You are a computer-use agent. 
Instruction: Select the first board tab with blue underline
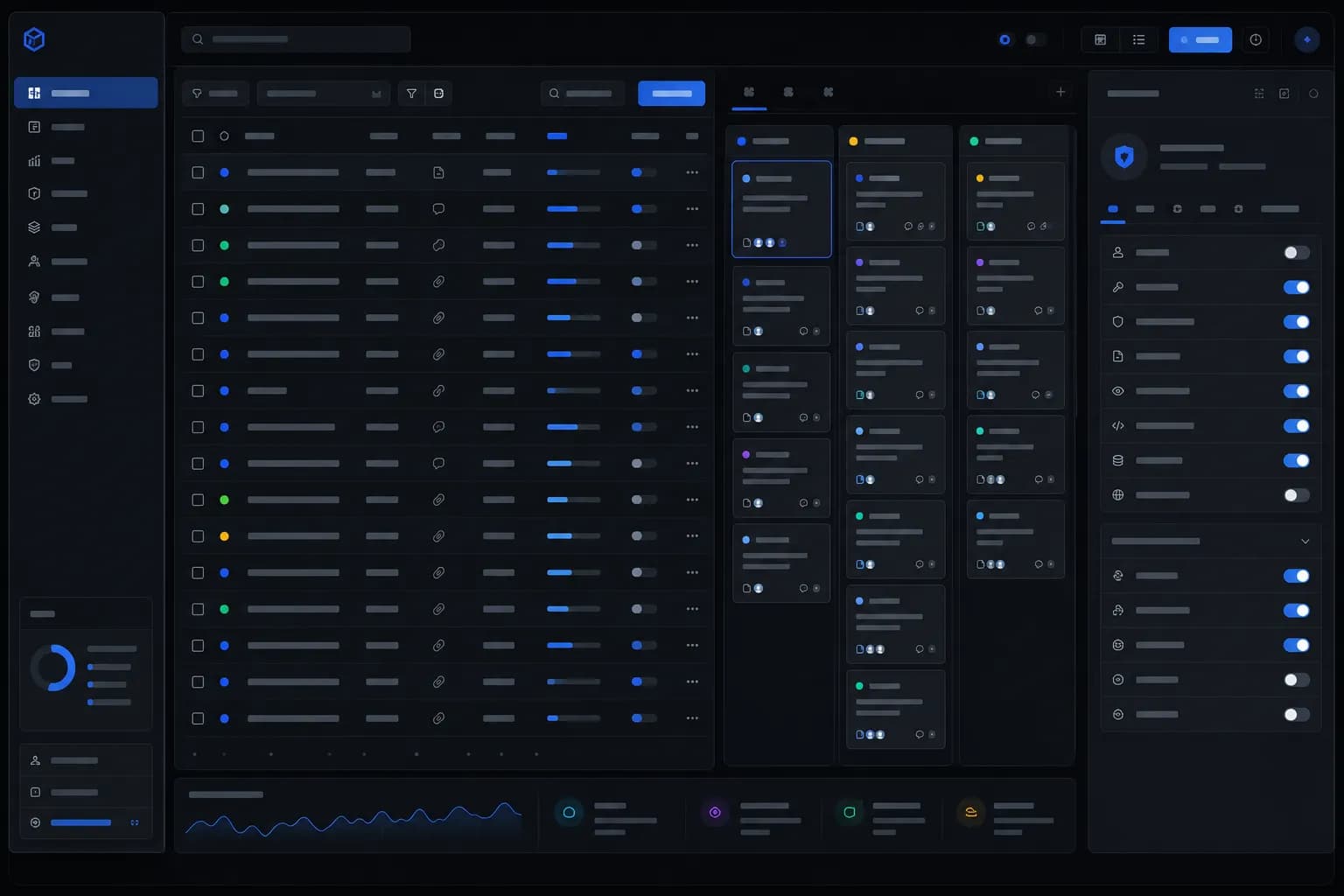(749, 92)
